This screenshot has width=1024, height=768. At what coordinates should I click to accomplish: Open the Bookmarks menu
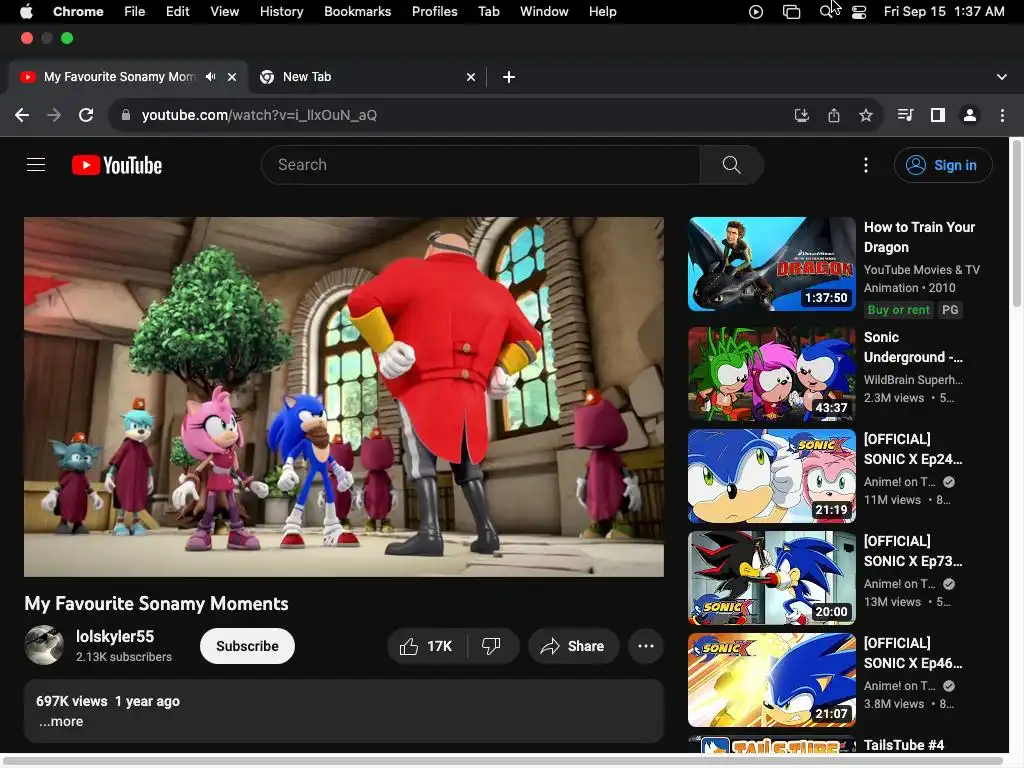pyautogui.click(x=357, y=11)
